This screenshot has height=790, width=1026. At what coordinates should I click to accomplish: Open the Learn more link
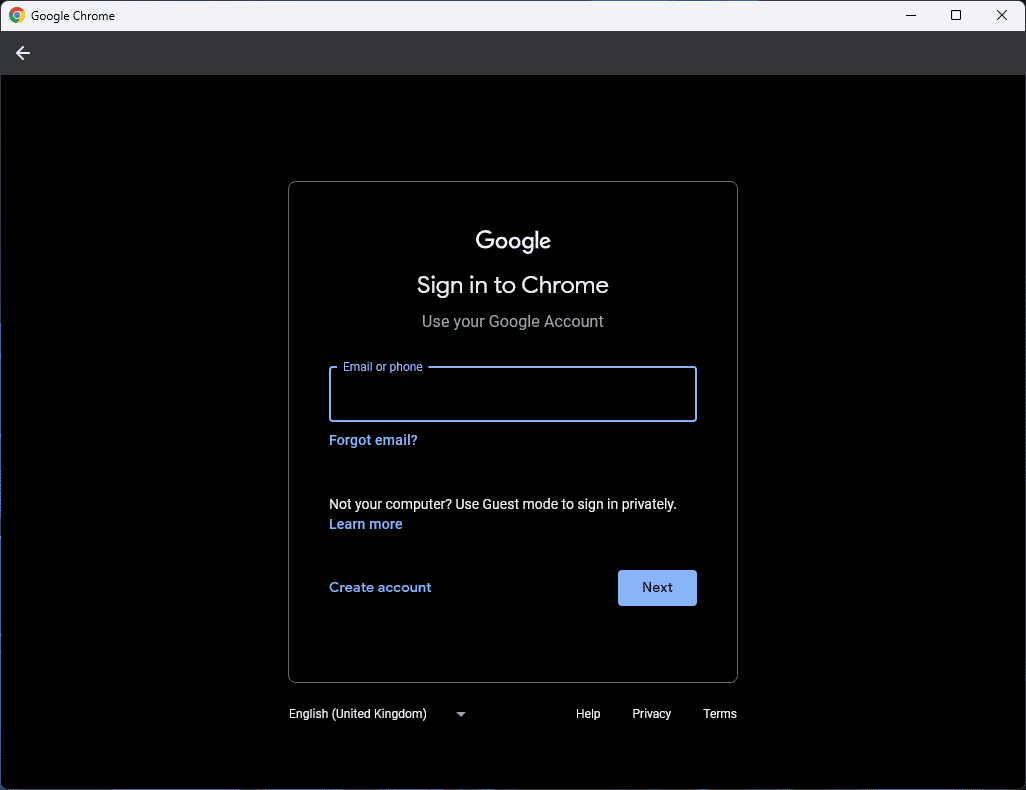[x=365, y=524]
